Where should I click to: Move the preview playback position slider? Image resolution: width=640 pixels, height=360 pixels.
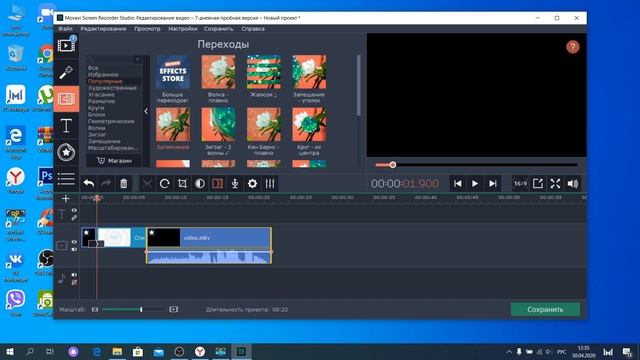coord(393,164)
